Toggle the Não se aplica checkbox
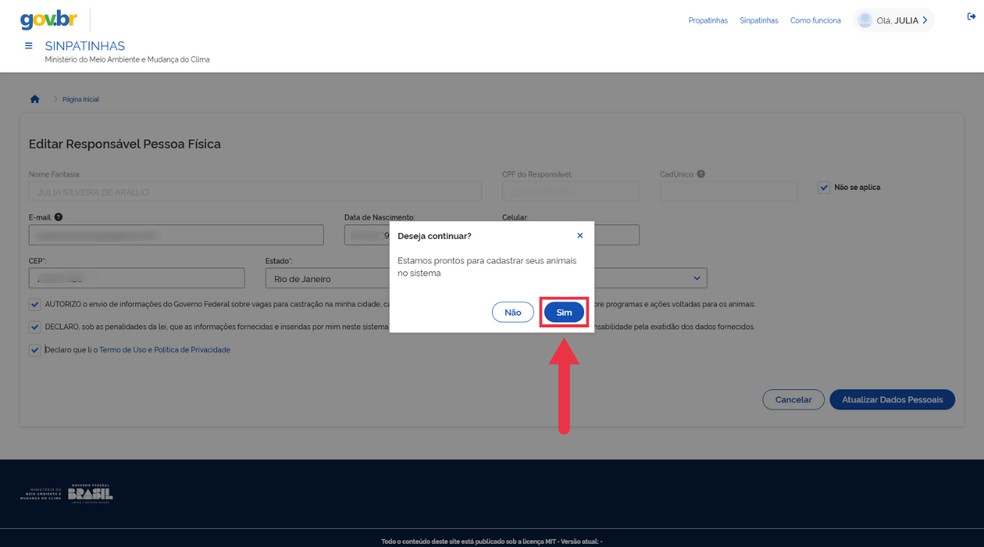The width and height of the screenshot is (984, 547). click(x=824, y=188)
